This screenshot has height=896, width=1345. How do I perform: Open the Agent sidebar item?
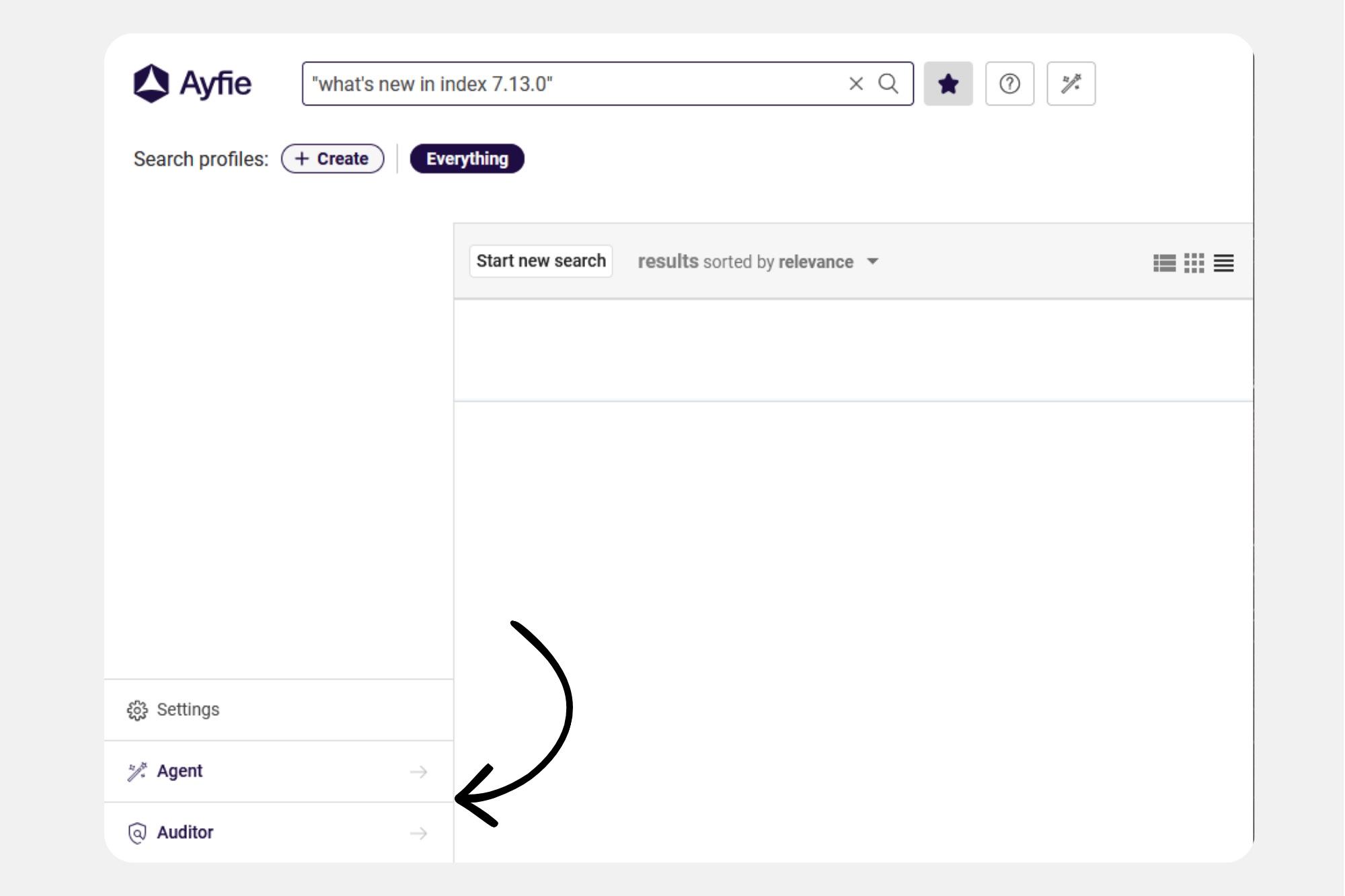point(179,771)
